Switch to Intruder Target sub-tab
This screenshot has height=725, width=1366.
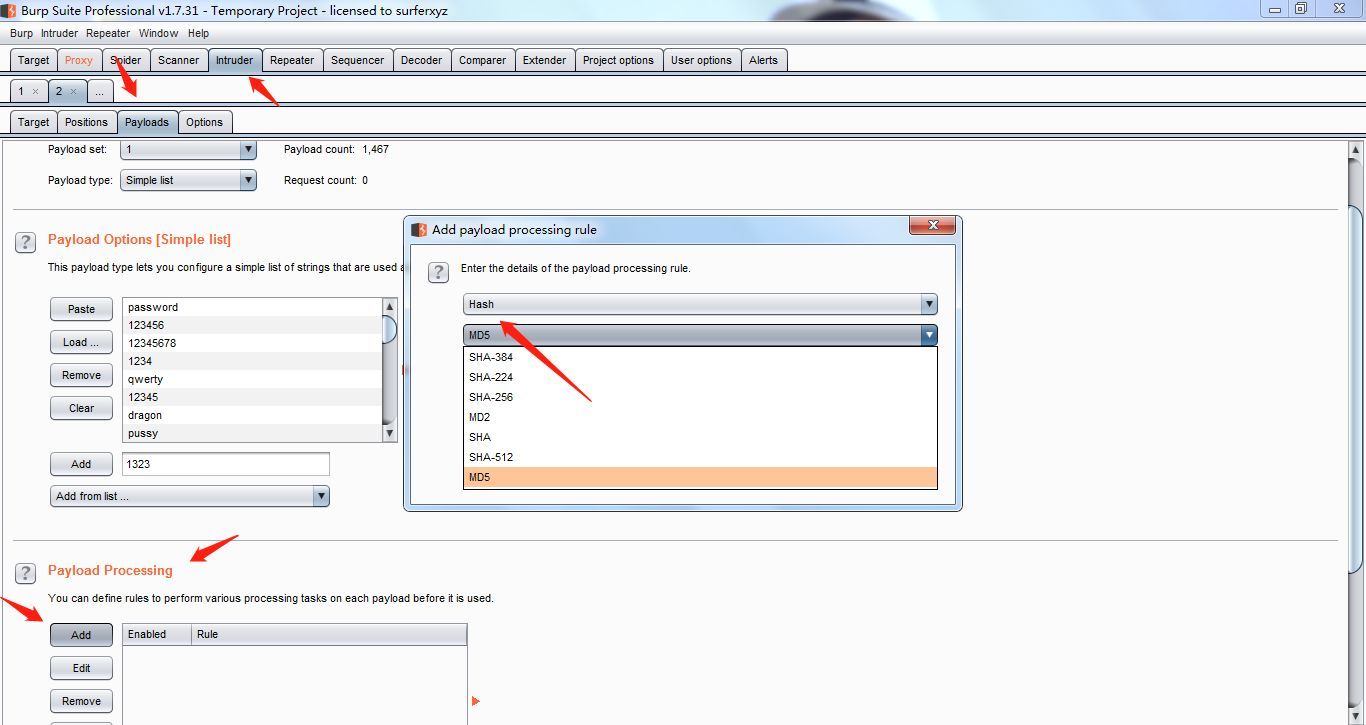point(33,122)
